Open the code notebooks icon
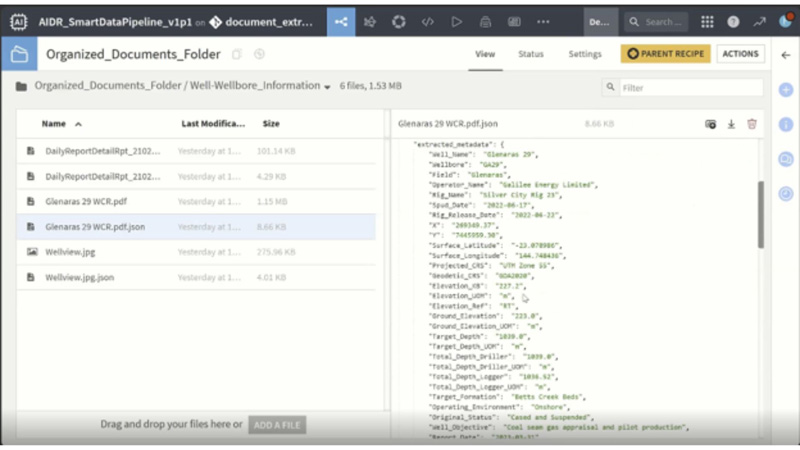This screenshot has height=450, width=800. click(428, 22)
